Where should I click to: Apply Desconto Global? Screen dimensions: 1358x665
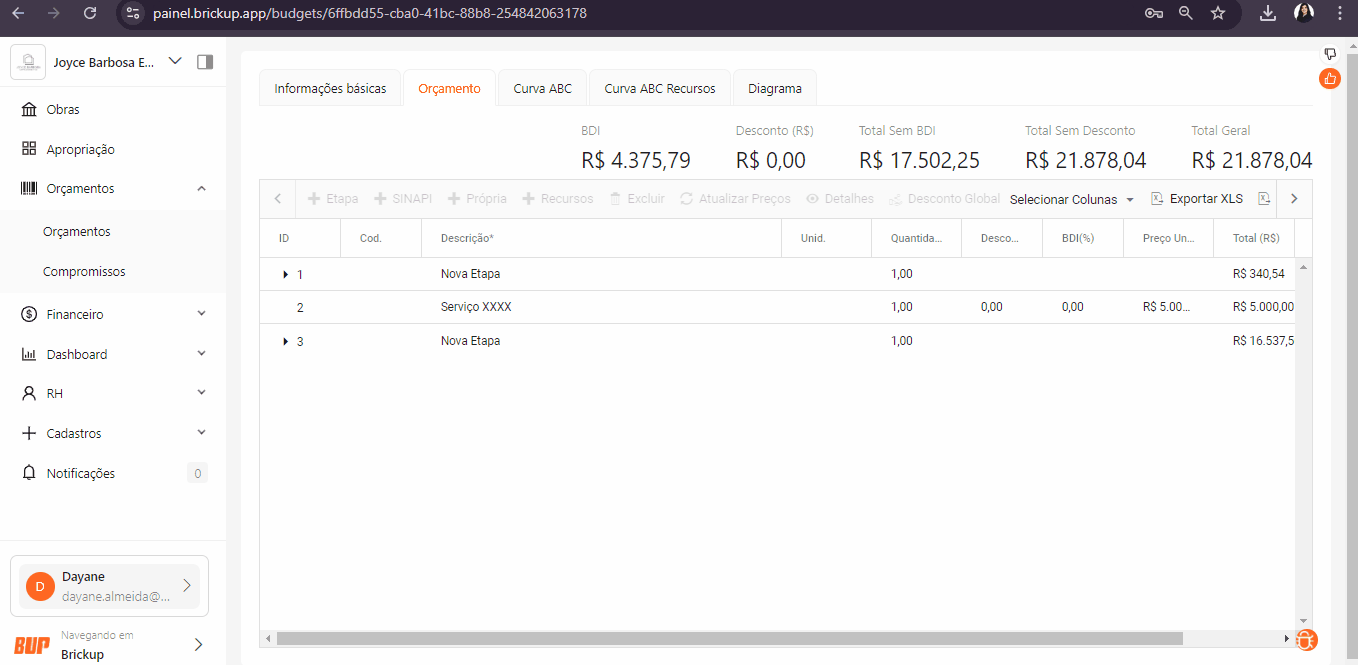(x=944, y=199)
